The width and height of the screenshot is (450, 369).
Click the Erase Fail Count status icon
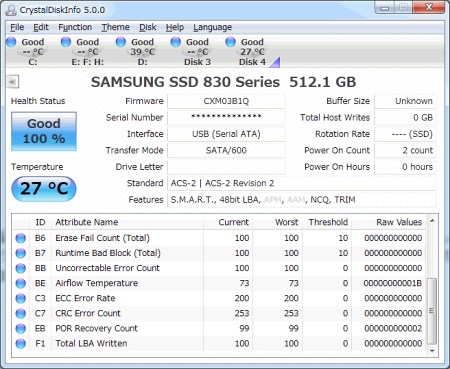point(21,238)
